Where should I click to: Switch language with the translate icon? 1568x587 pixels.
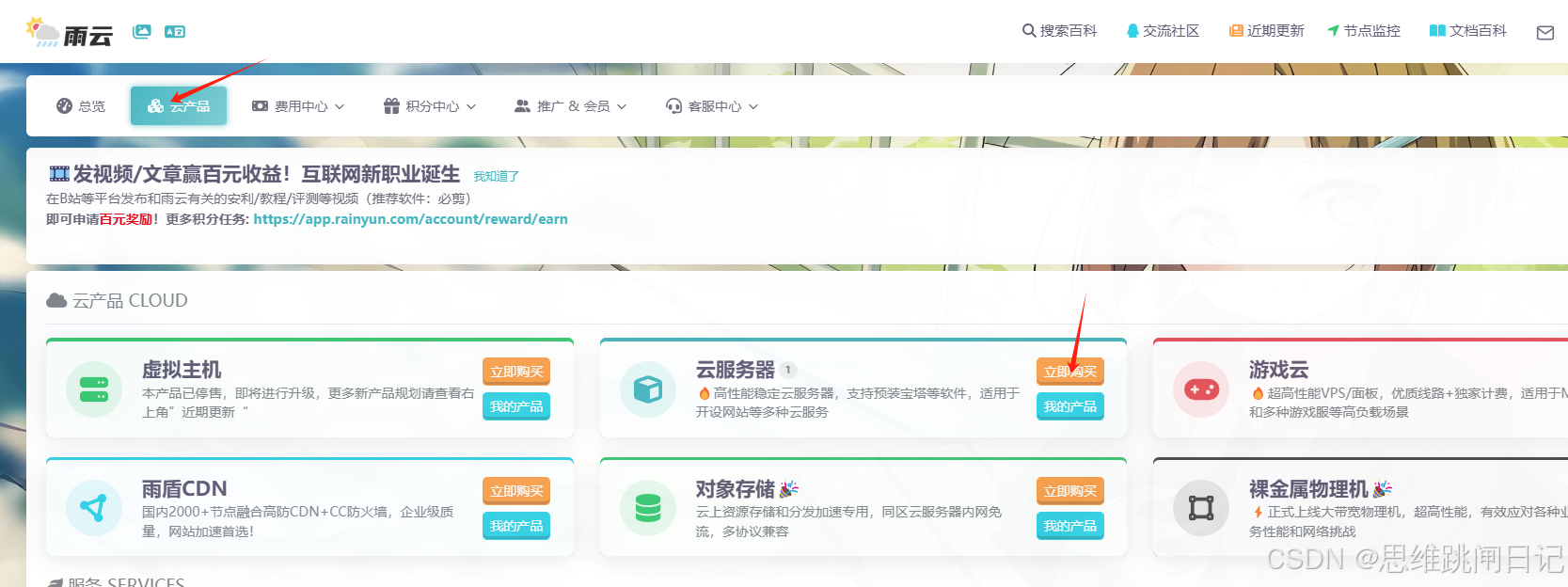(175, 31)
